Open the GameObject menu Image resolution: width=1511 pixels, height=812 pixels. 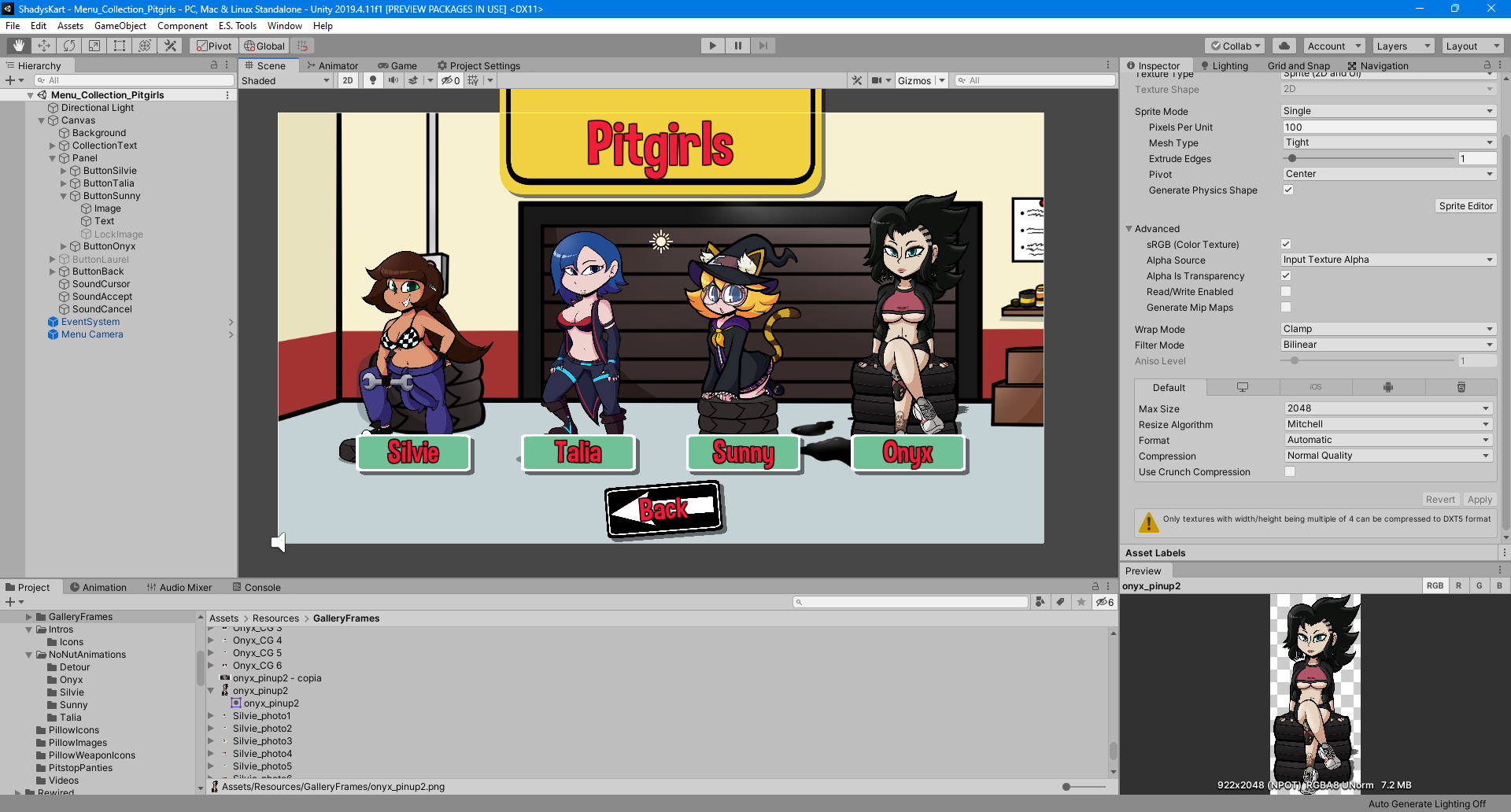pos(120,26)
